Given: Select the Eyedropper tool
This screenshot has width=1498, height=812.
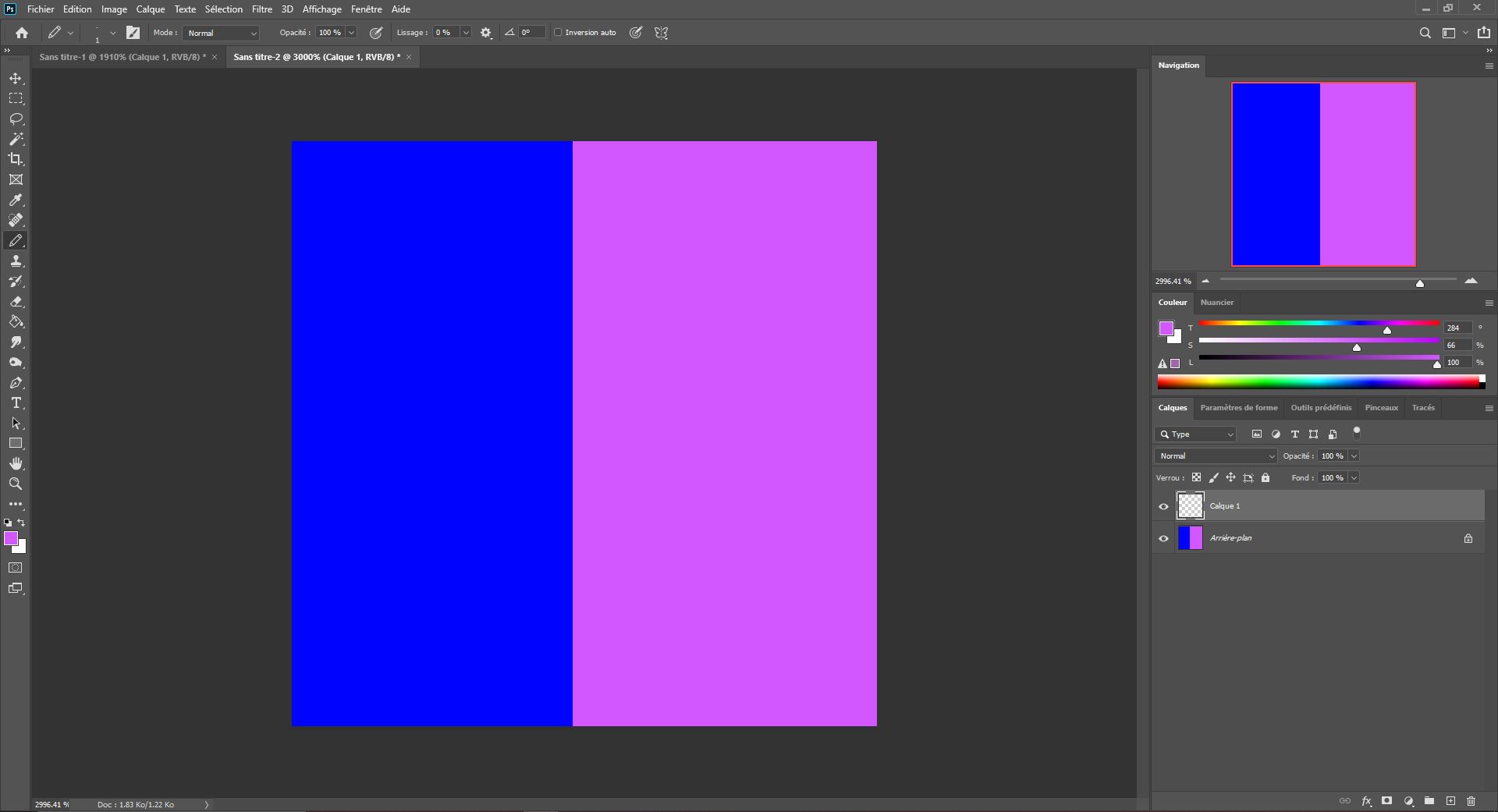Looking at the screenshot, I should coord(16,200).
